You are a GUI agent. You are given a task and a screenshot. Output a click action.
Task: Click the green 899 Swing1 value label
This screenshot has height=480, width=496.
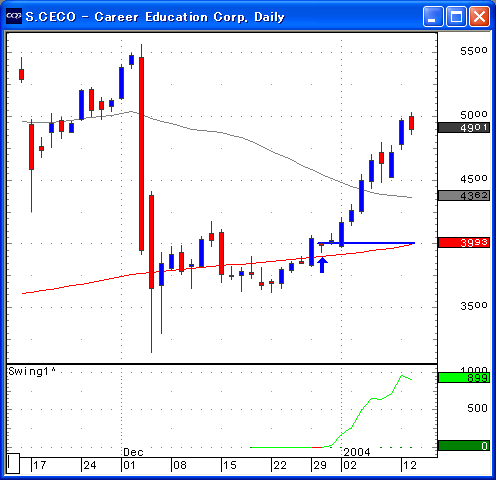(464, 378)
